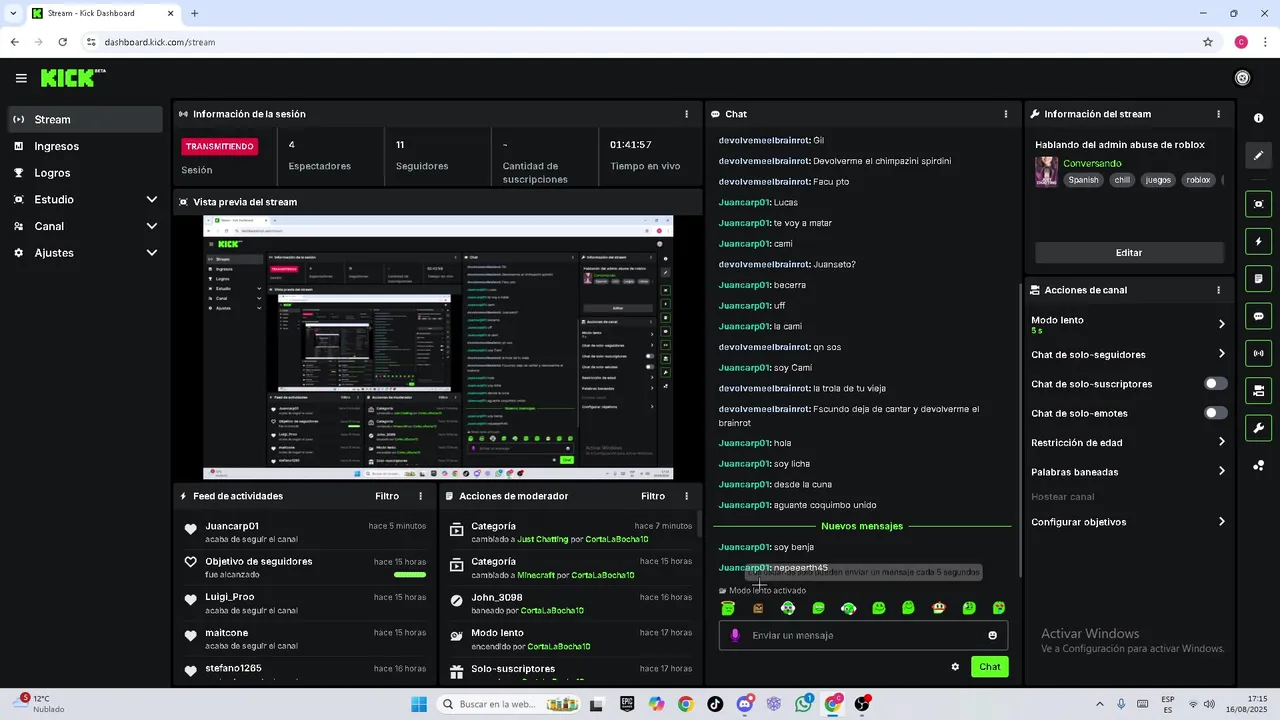Click the lightning bolt icon in right sidebar
Viewport: 1280px width, 720px height.
pyautogui.click(x=1258, y=242)
